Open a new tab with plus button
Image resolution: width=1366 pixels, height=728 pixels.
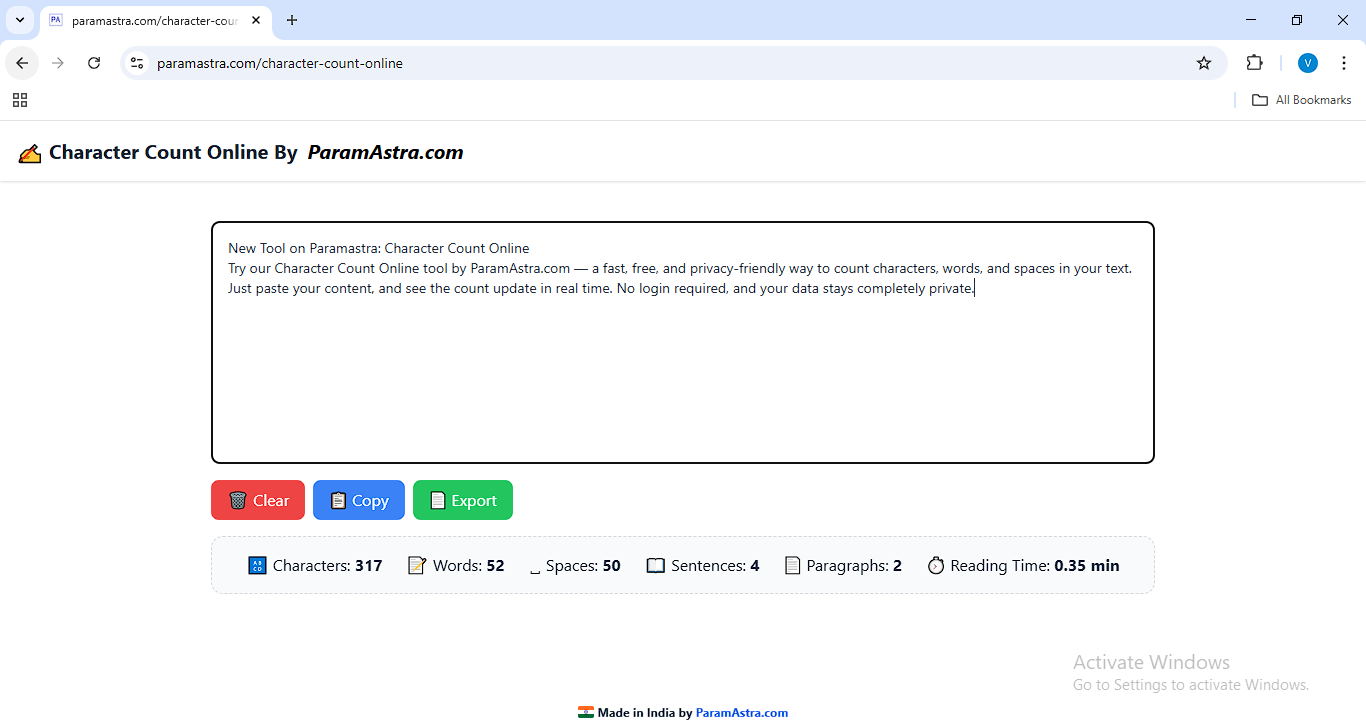[x=292, y=20]
